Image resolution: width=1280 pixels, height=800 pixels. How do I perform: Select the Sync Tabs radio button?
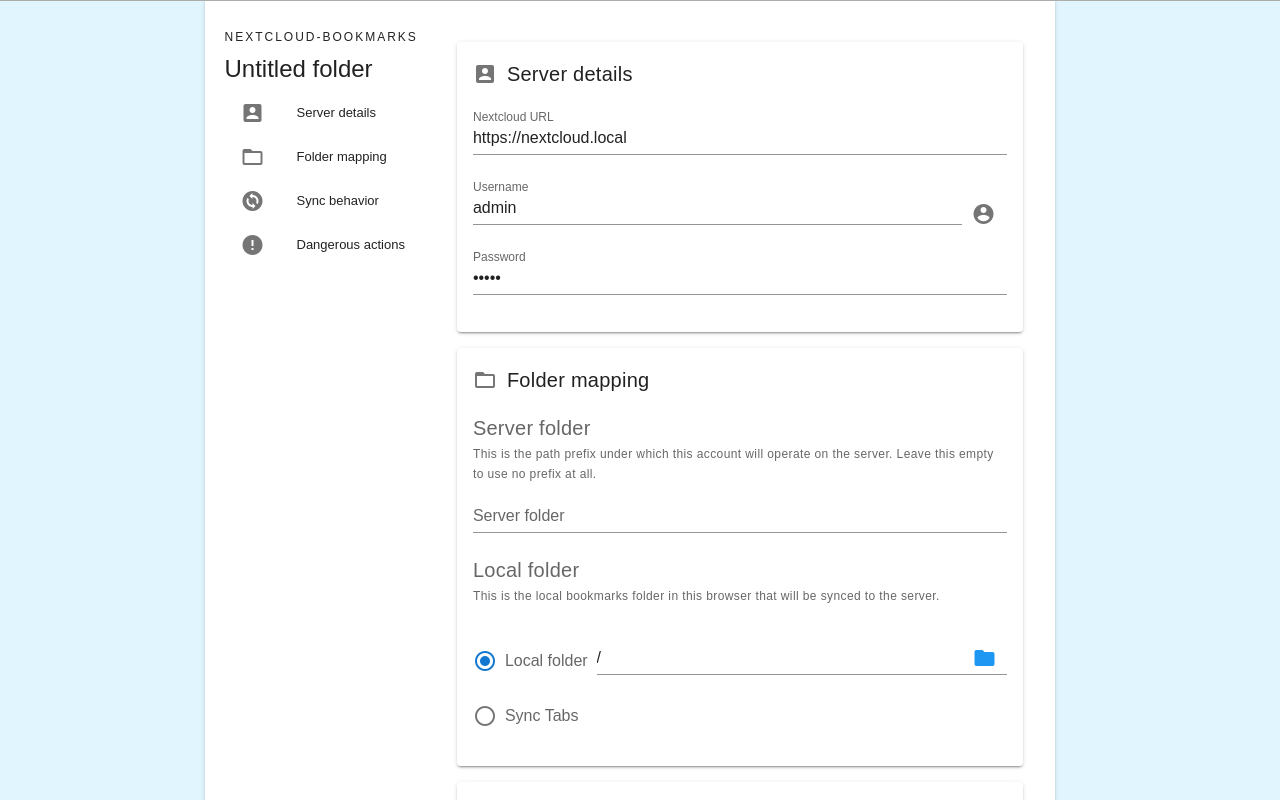(x=485, y=716)
